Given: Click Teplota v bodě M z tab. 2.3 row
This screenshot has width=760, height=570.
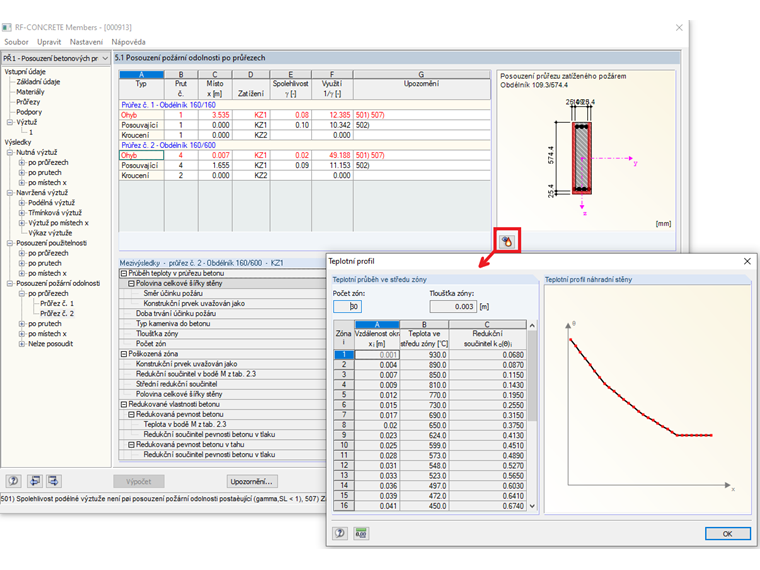Looking at the screenshot, I should click(223, 424).
